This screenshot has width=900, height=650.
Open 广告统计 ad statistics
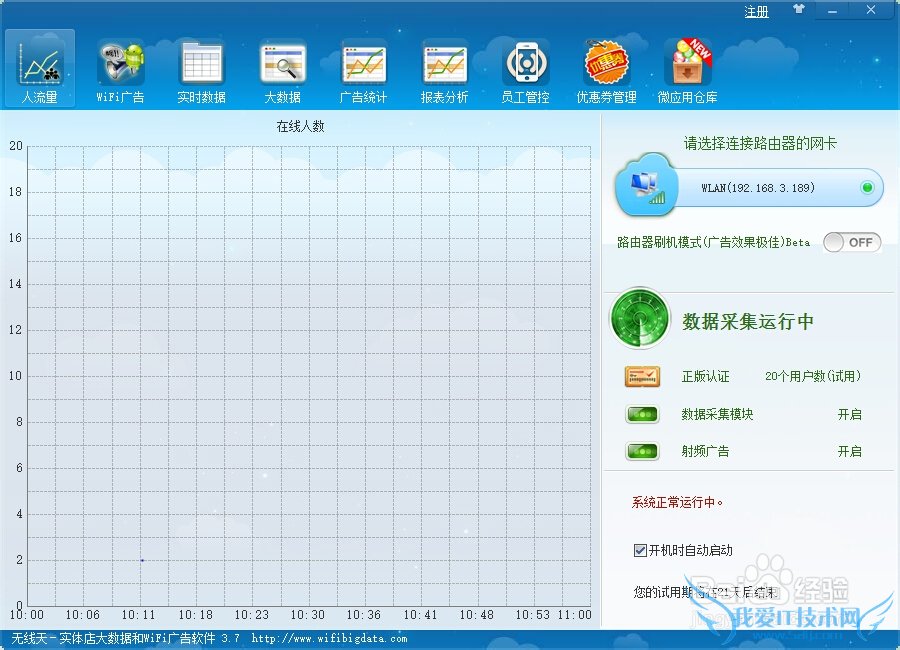363,70
